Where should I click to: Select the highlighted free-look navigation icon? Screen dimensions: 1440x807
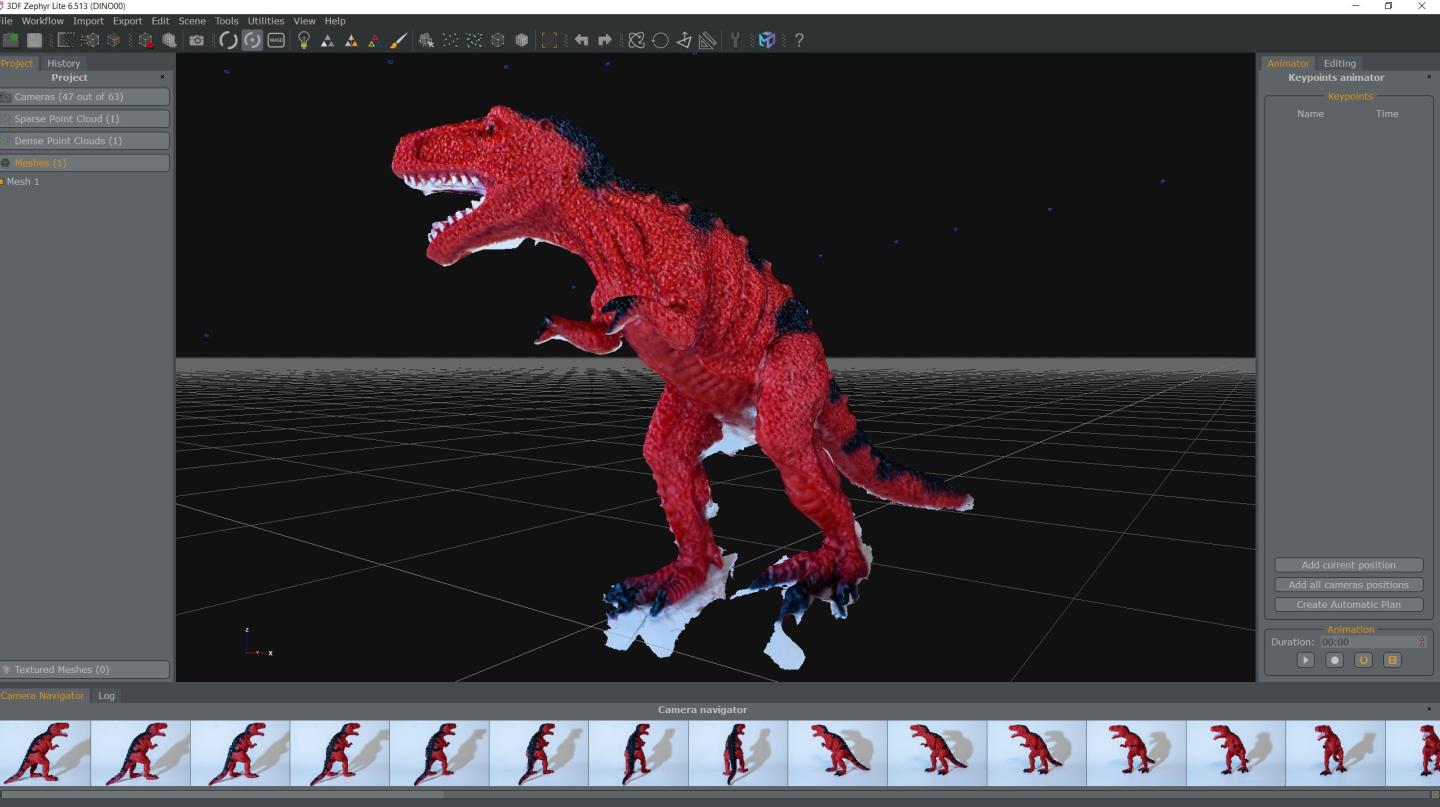tap(252, 40)
